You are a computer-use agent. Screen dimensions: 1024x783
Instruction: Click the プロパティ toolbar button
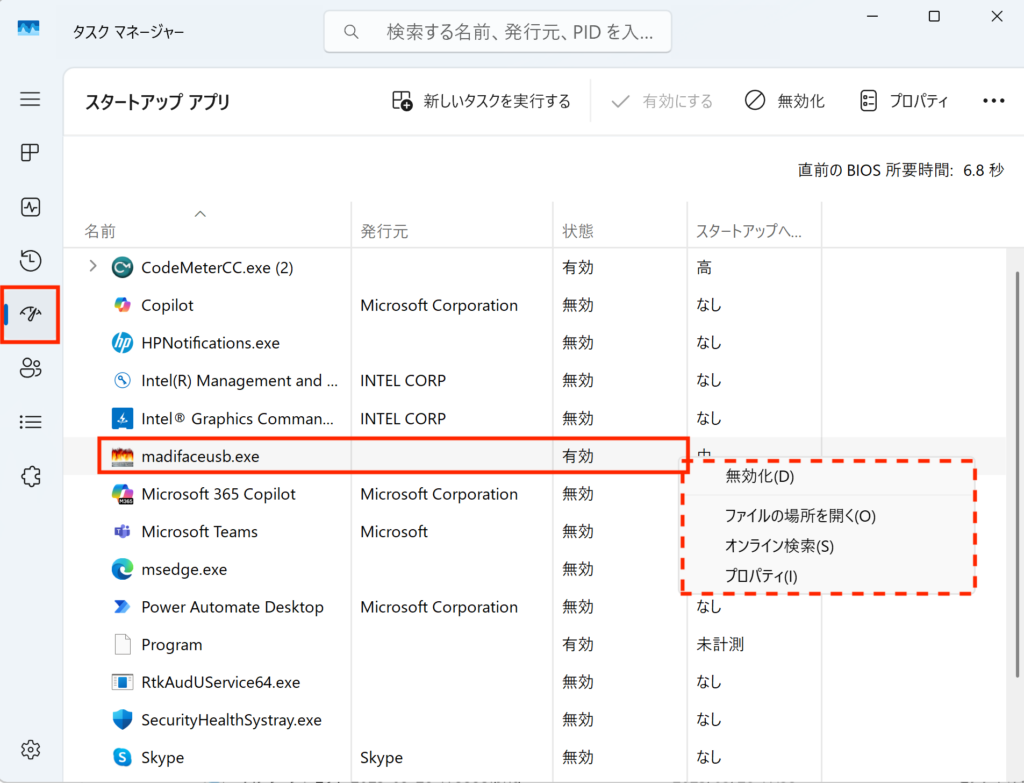tap(904, 101)
